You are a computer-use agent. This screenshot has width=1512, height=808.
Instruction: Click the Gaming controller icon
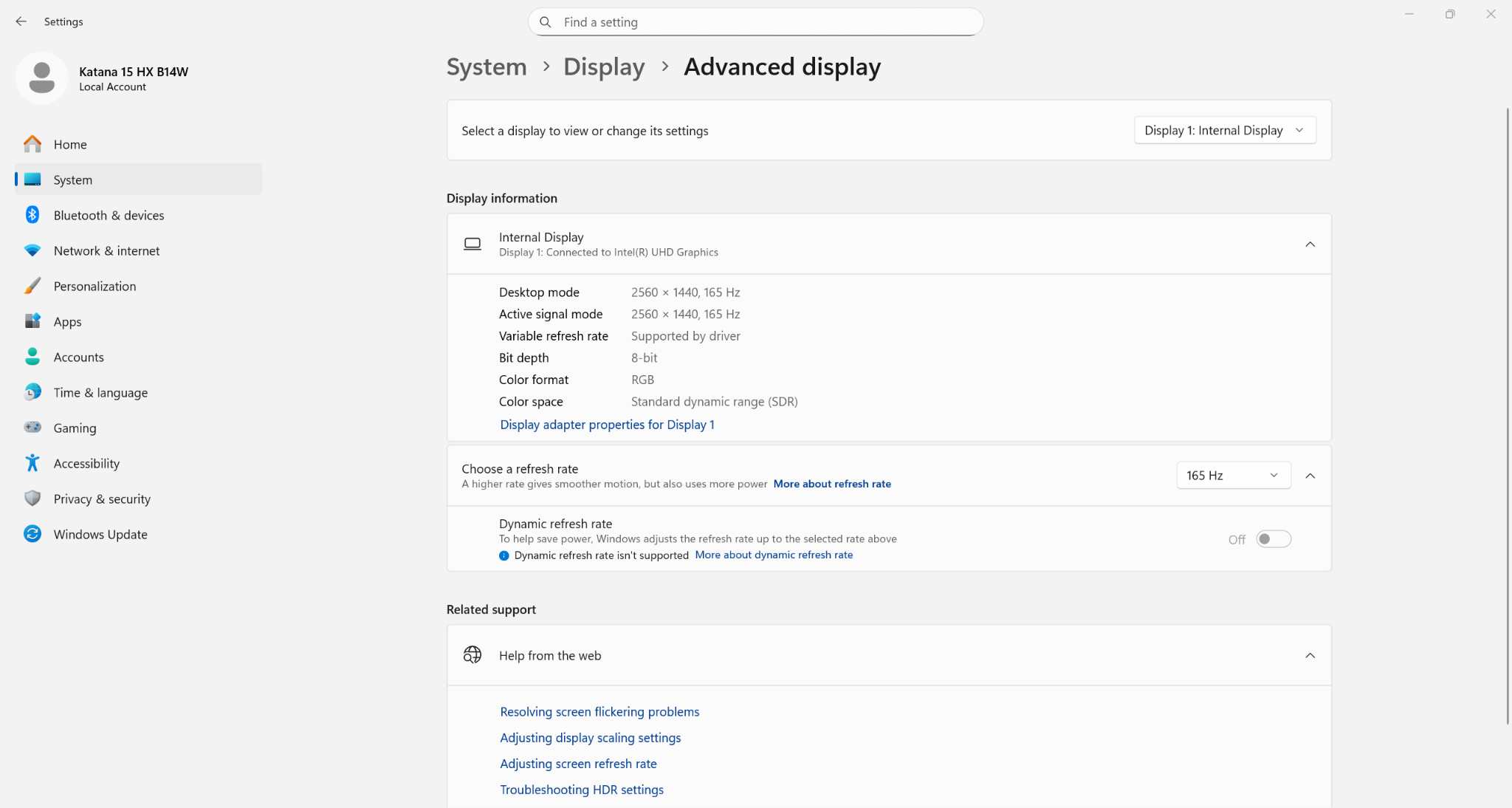[x=32, y=428]
